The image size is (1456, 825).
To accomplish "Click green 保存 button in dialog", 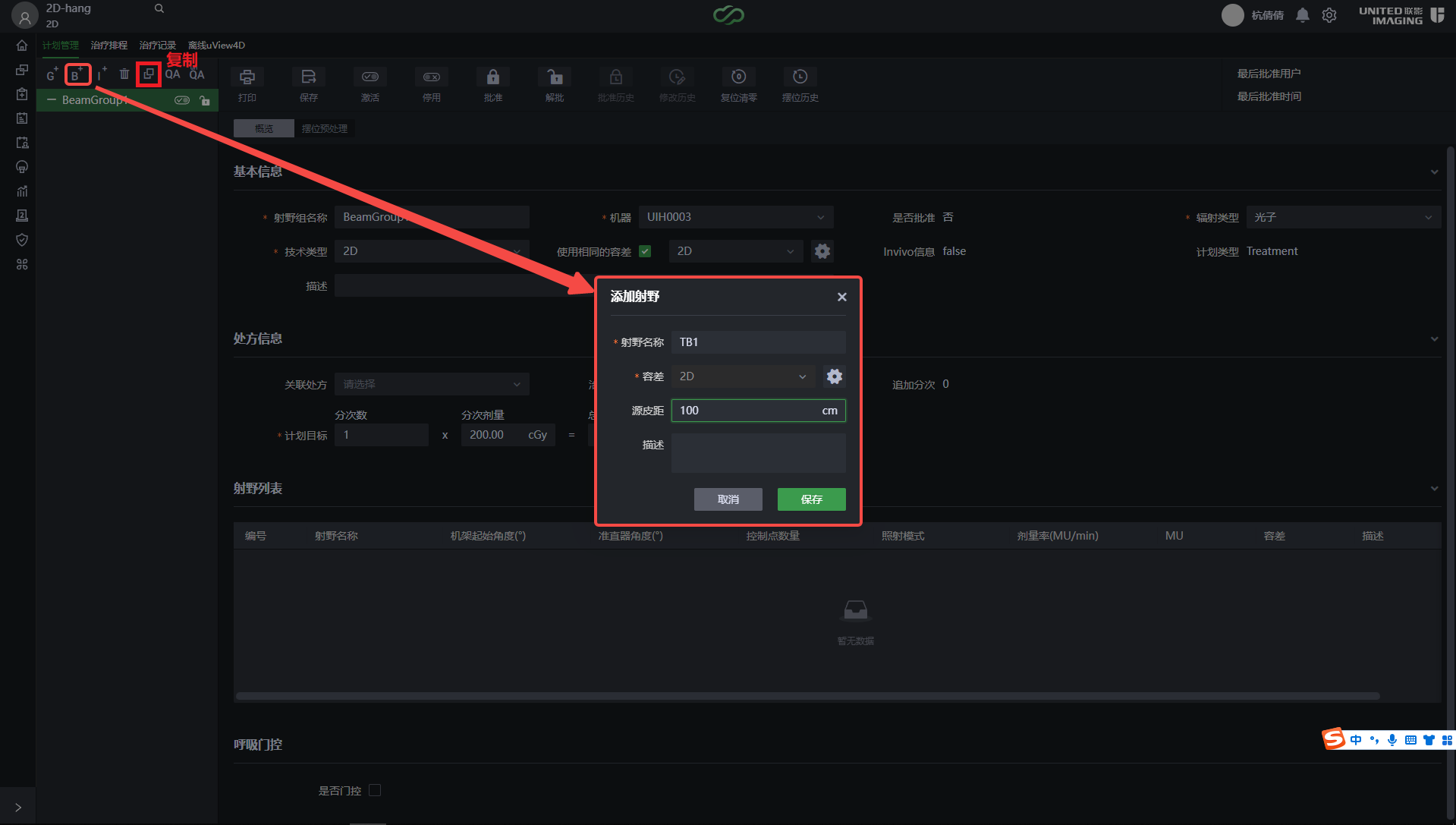I will [x=812, y=499].
